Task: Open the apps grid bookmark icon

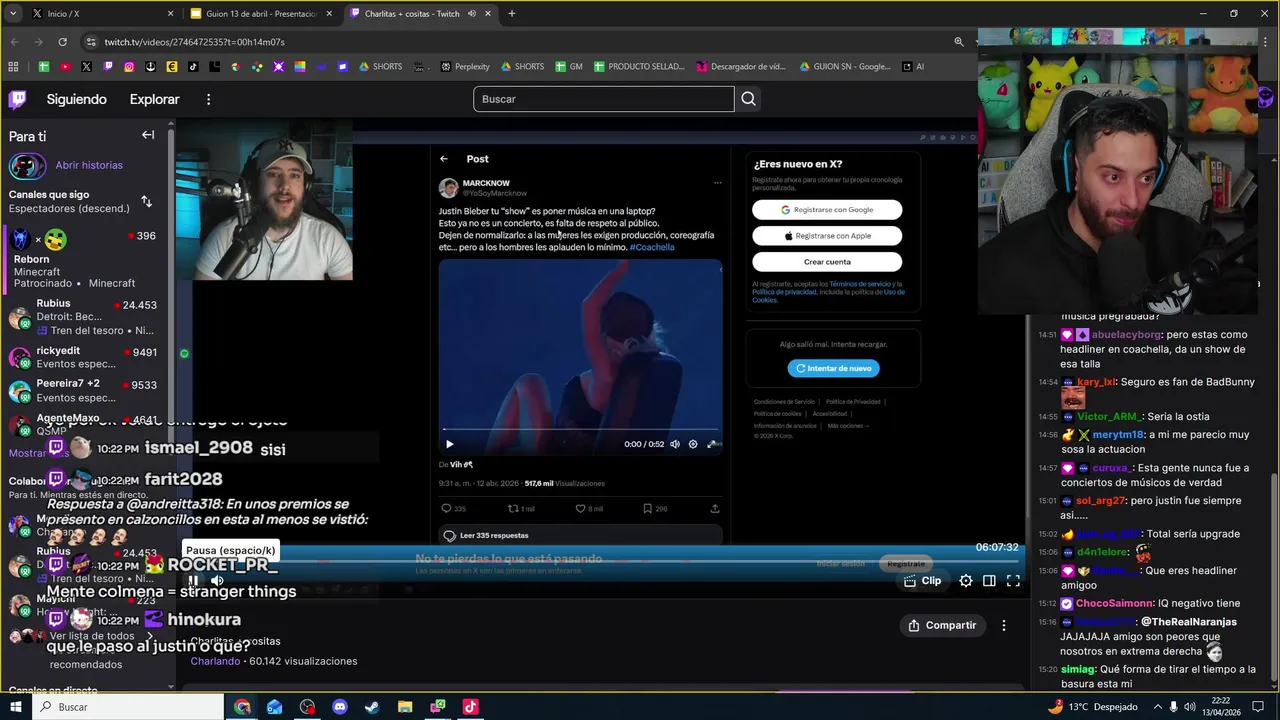Action: (x=13, y=67)
